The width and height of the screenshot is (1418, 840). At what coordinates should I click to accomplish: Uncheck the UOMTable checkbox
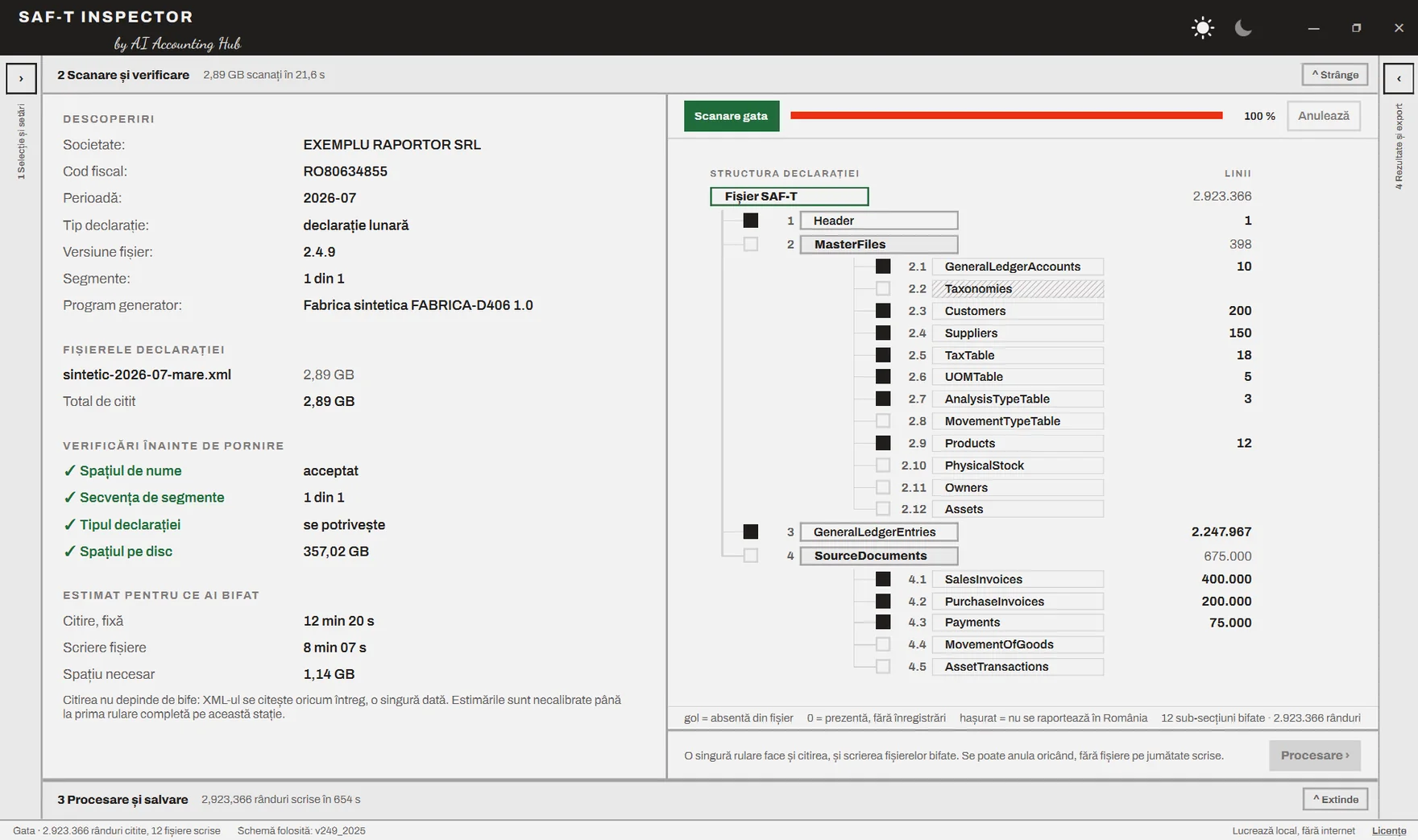click(883, 376)
